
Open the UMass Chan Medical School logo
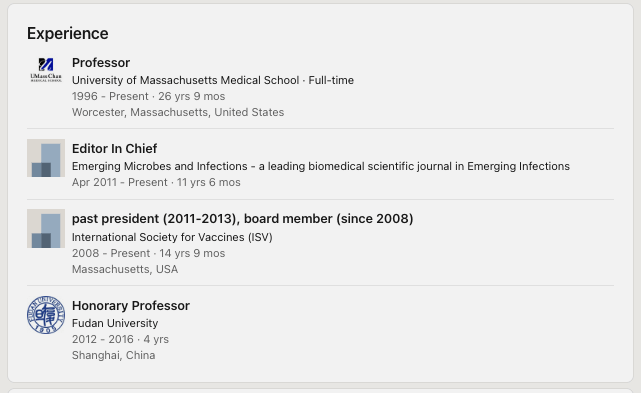pos(46,70)
